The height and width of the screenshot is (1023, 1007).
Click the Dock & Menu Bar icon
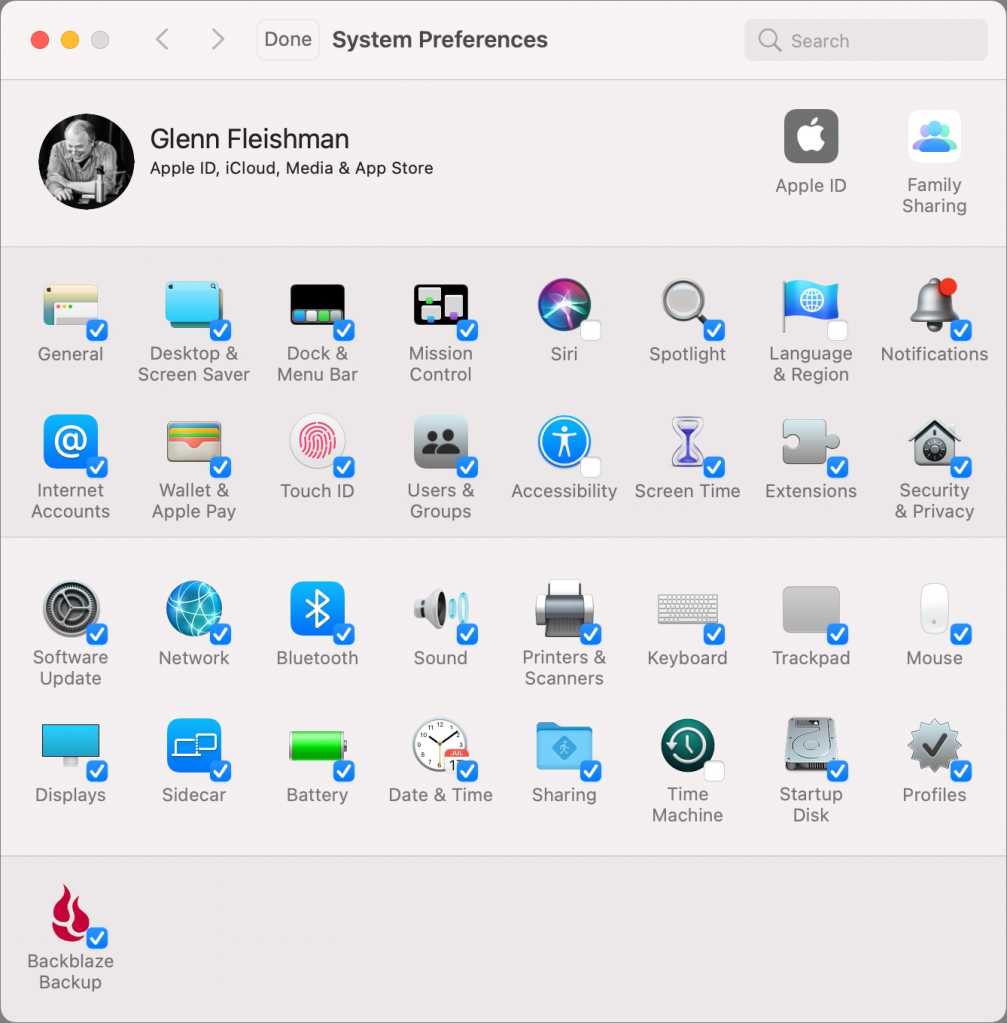click(x=317, y=305)
